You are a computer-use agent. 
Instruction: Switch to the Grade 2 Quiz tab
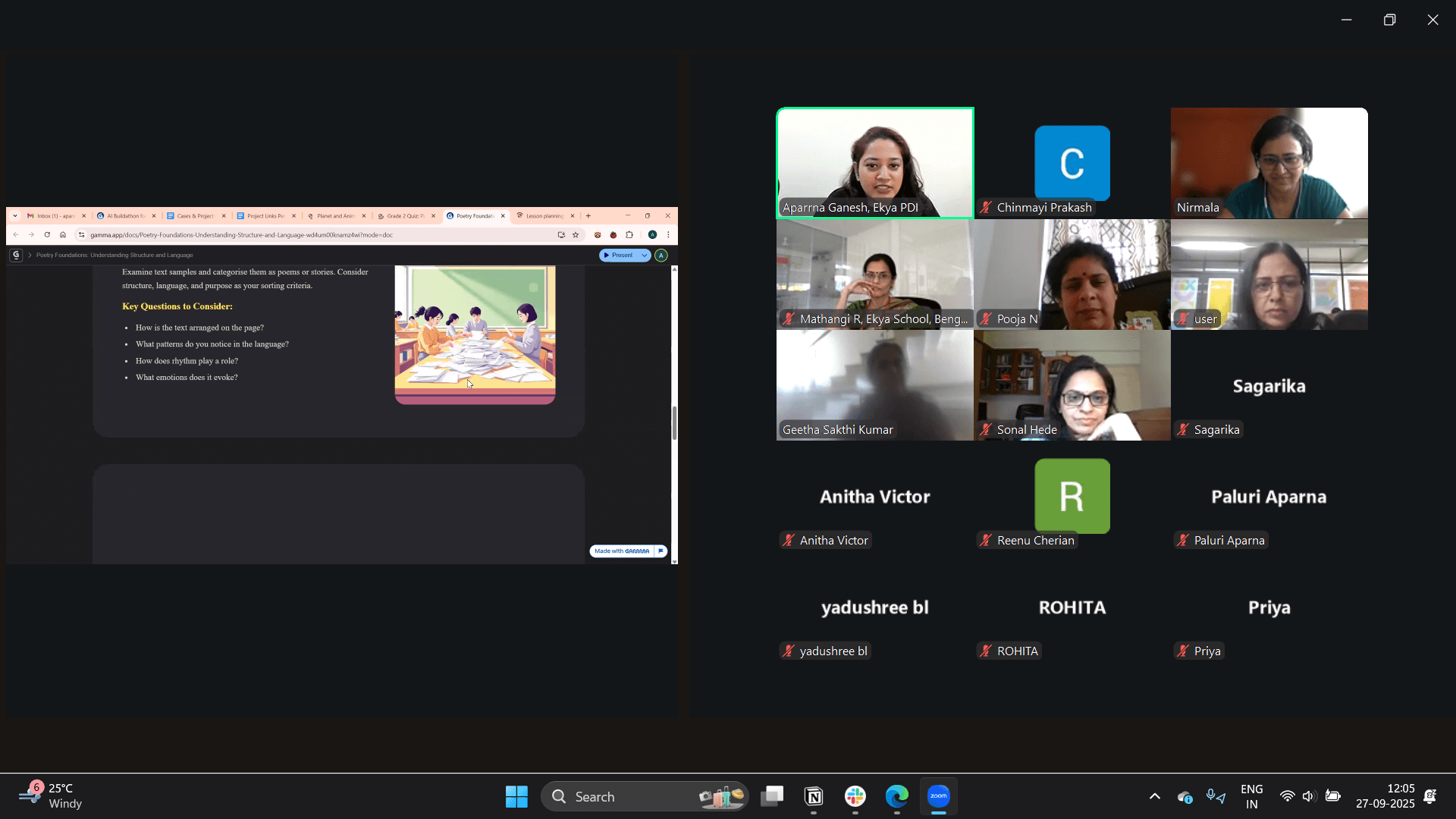click(404, 216)
